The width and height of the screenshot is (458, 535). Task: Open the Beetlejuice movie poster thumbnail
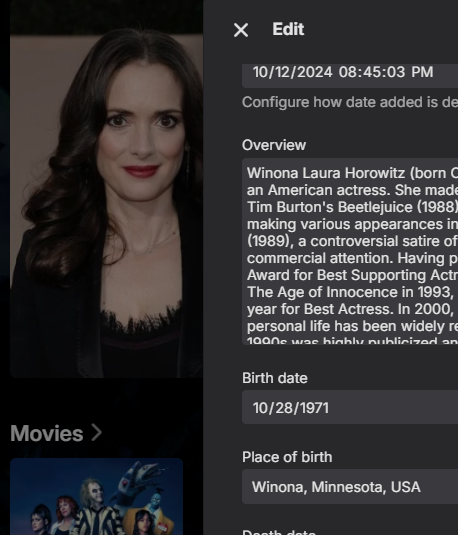pyautogui.click(x=97, y=497)
